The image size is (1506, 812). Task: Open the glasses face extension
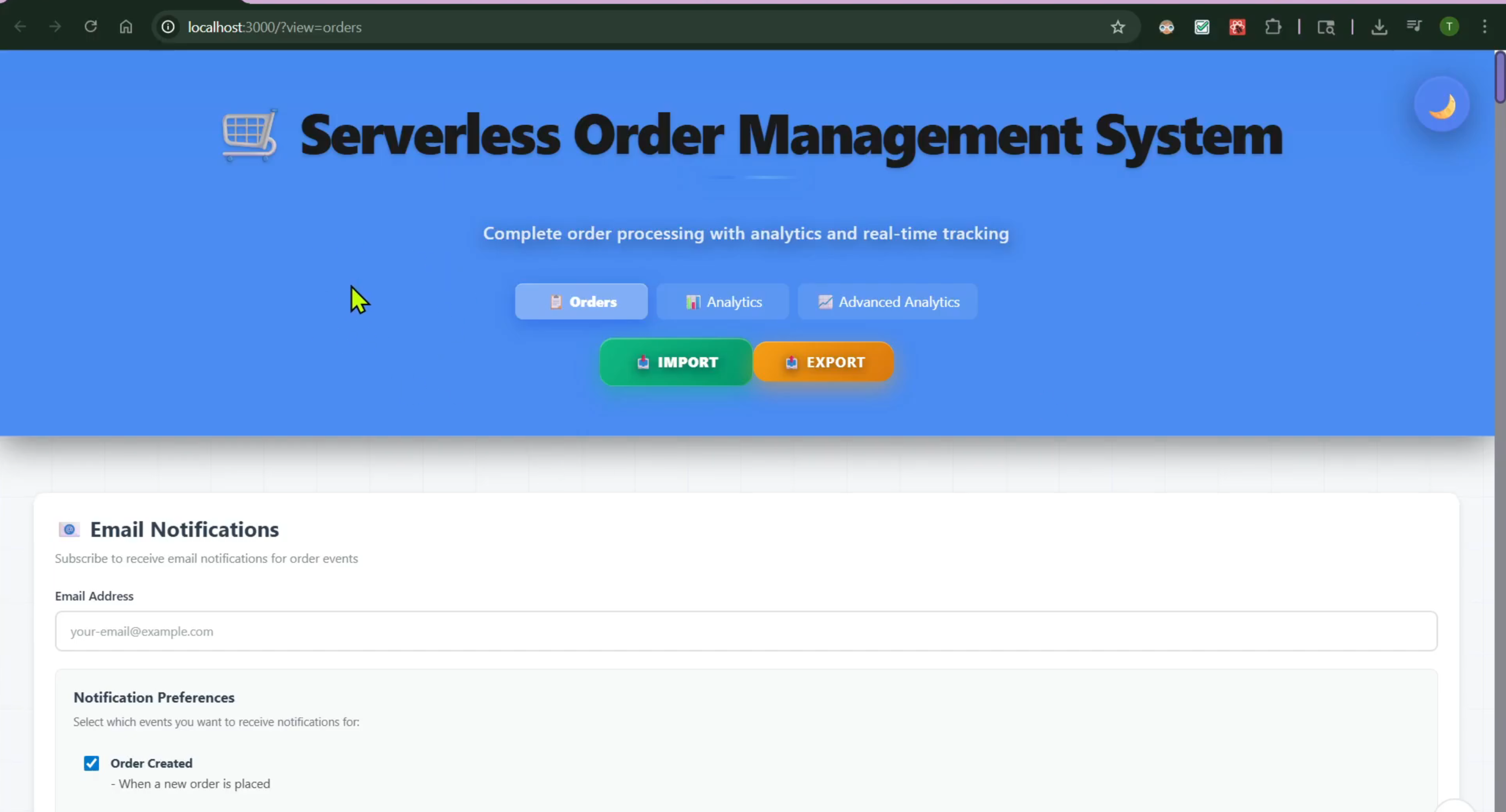pyautogui.click(x=1166, y=27)
